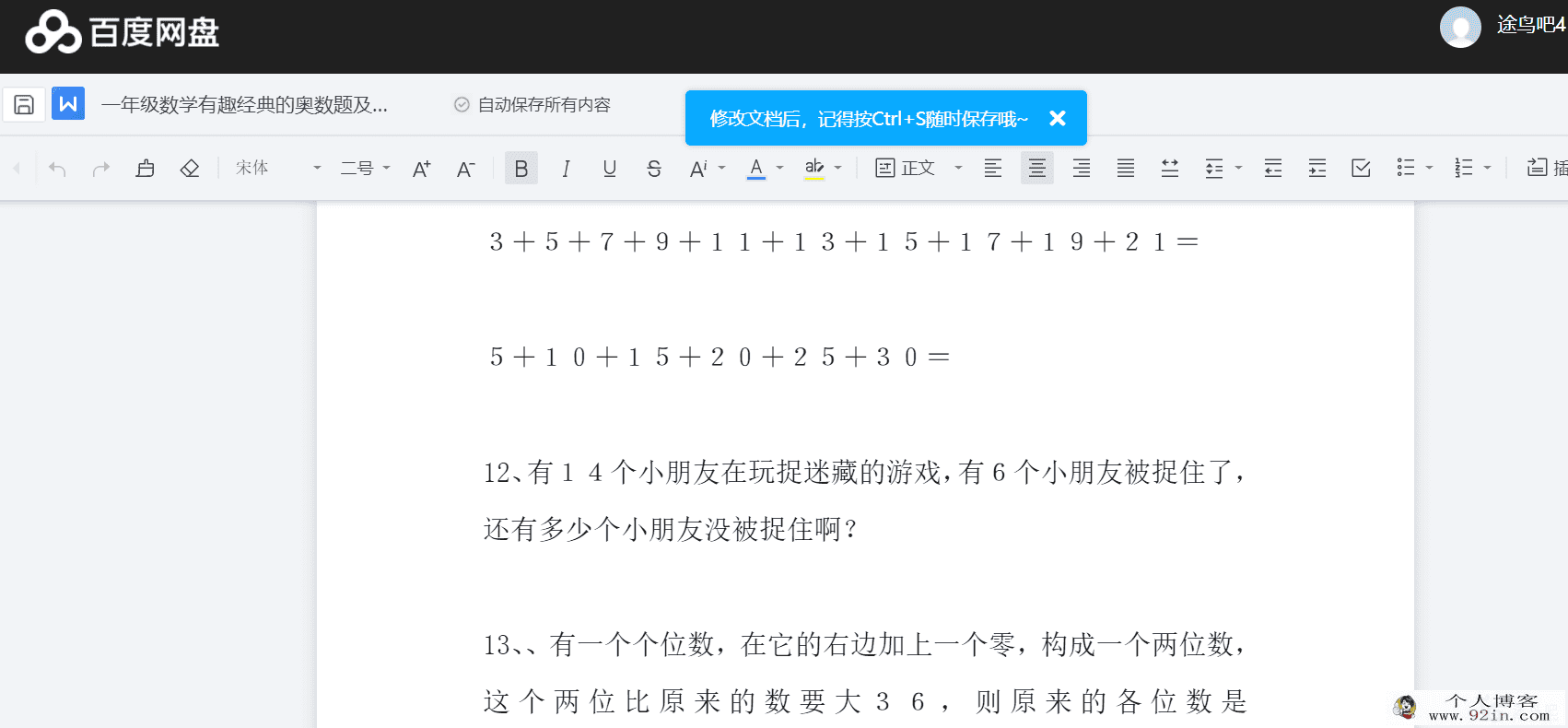Click the blue Word document icon
The height and width of the screenshot is (728, 1568).
[68, 104]
